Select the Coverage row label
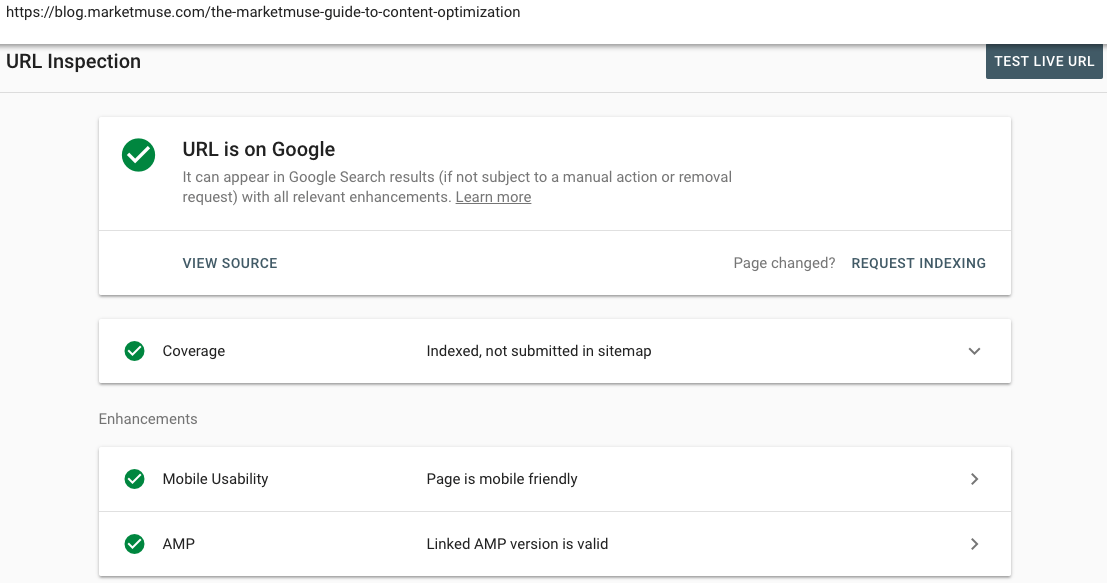Image resolution: width=1107 pixels, height=583 pixels. pos(194,351)
